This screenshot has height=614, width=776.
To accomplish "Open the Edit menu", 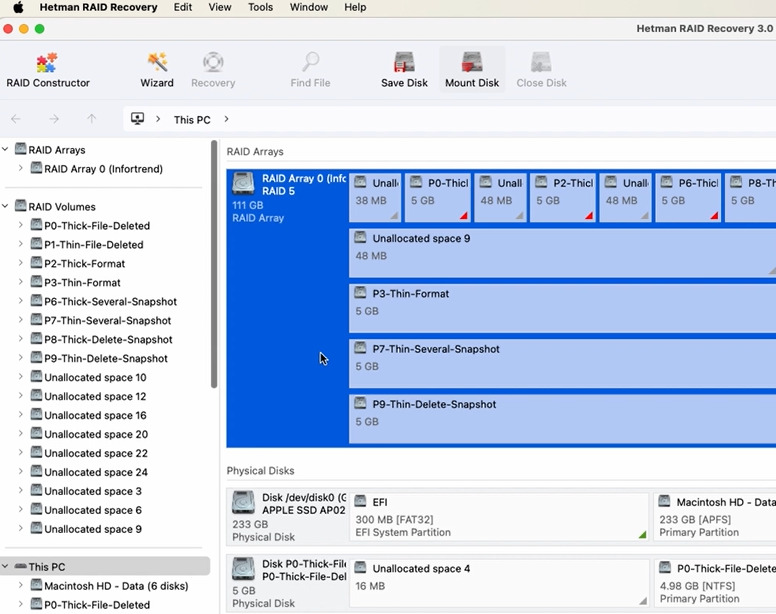I will pyautogui.click(x=183, y=7).
